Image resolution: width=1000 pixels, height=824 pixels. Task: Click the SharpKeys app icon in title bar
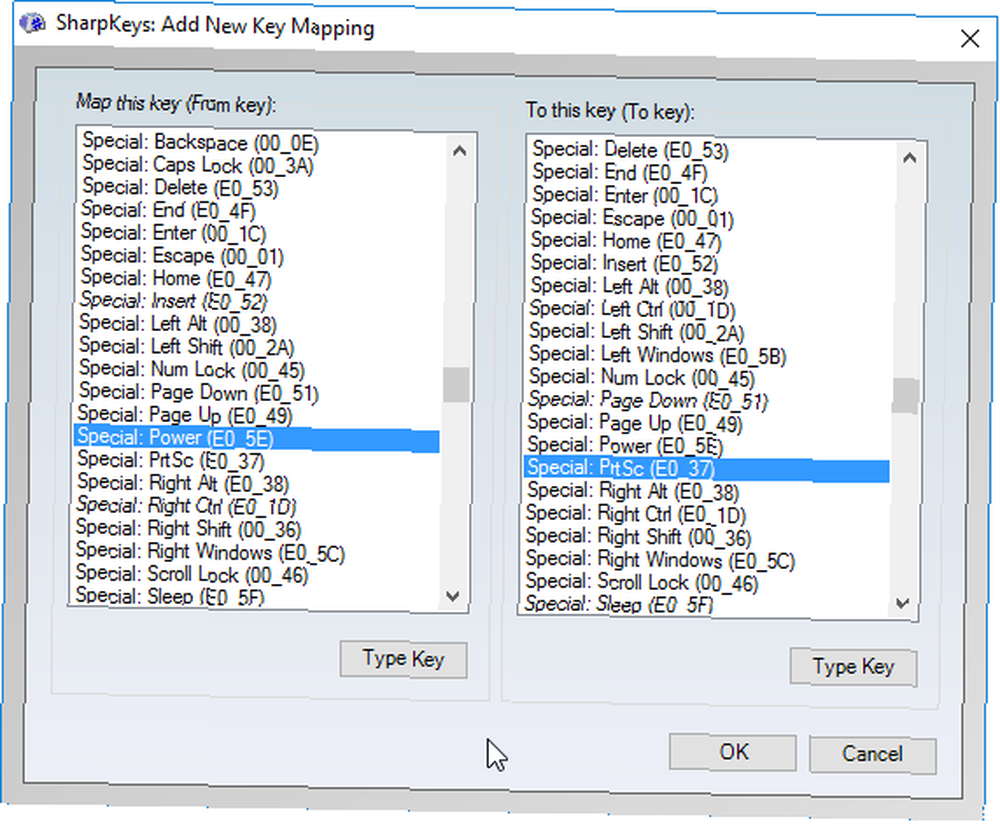(x=33, y=24)
